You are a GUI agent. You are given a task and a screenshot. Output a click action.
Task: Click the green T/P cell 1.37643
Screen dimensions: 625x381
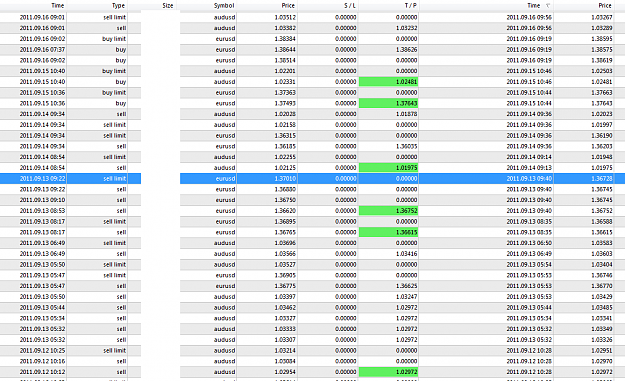coord(388,103)
